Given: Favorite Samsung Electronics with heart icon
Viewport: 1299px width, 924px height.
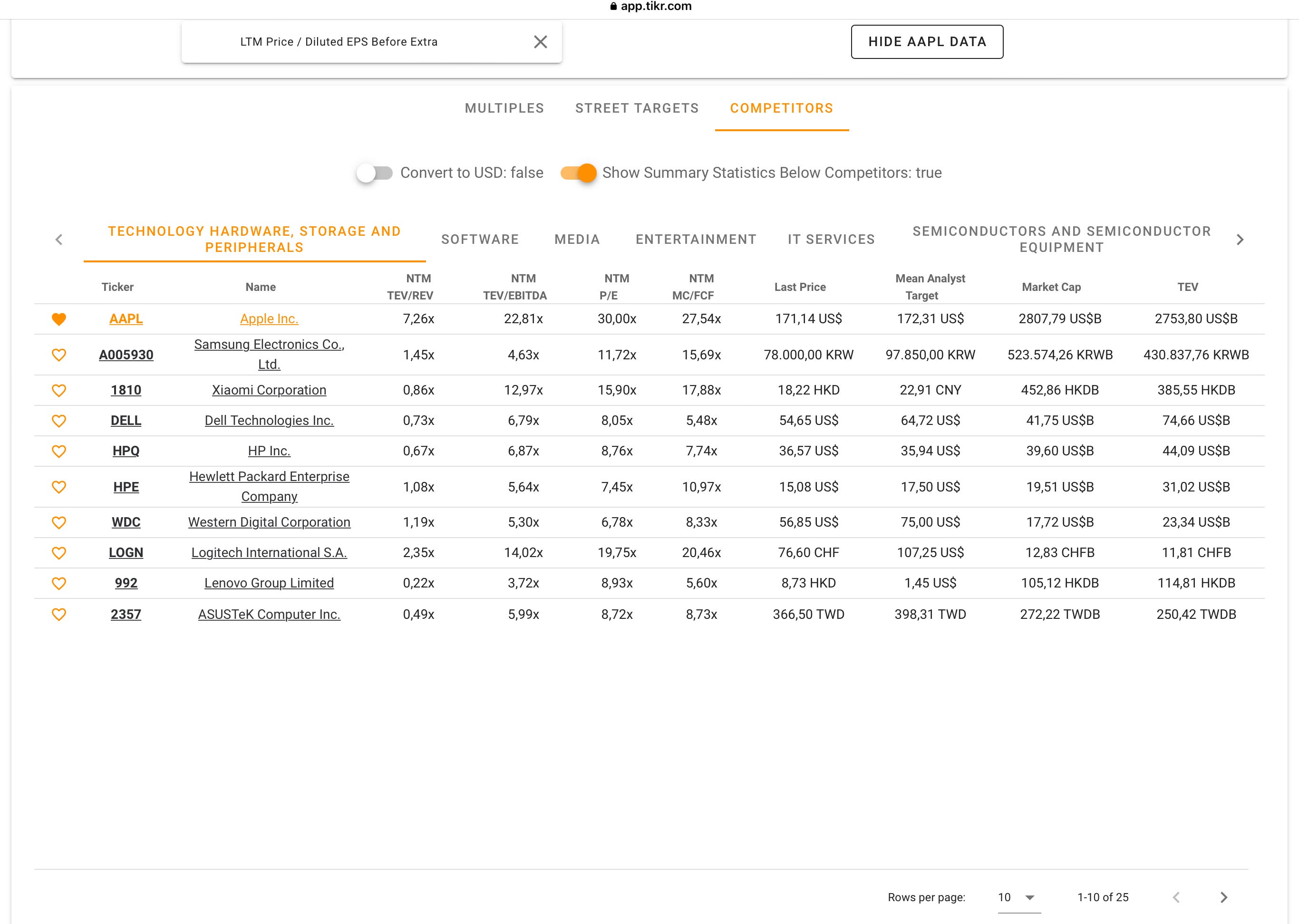Looking at the screenshot, I should click(x=58, y=355).
